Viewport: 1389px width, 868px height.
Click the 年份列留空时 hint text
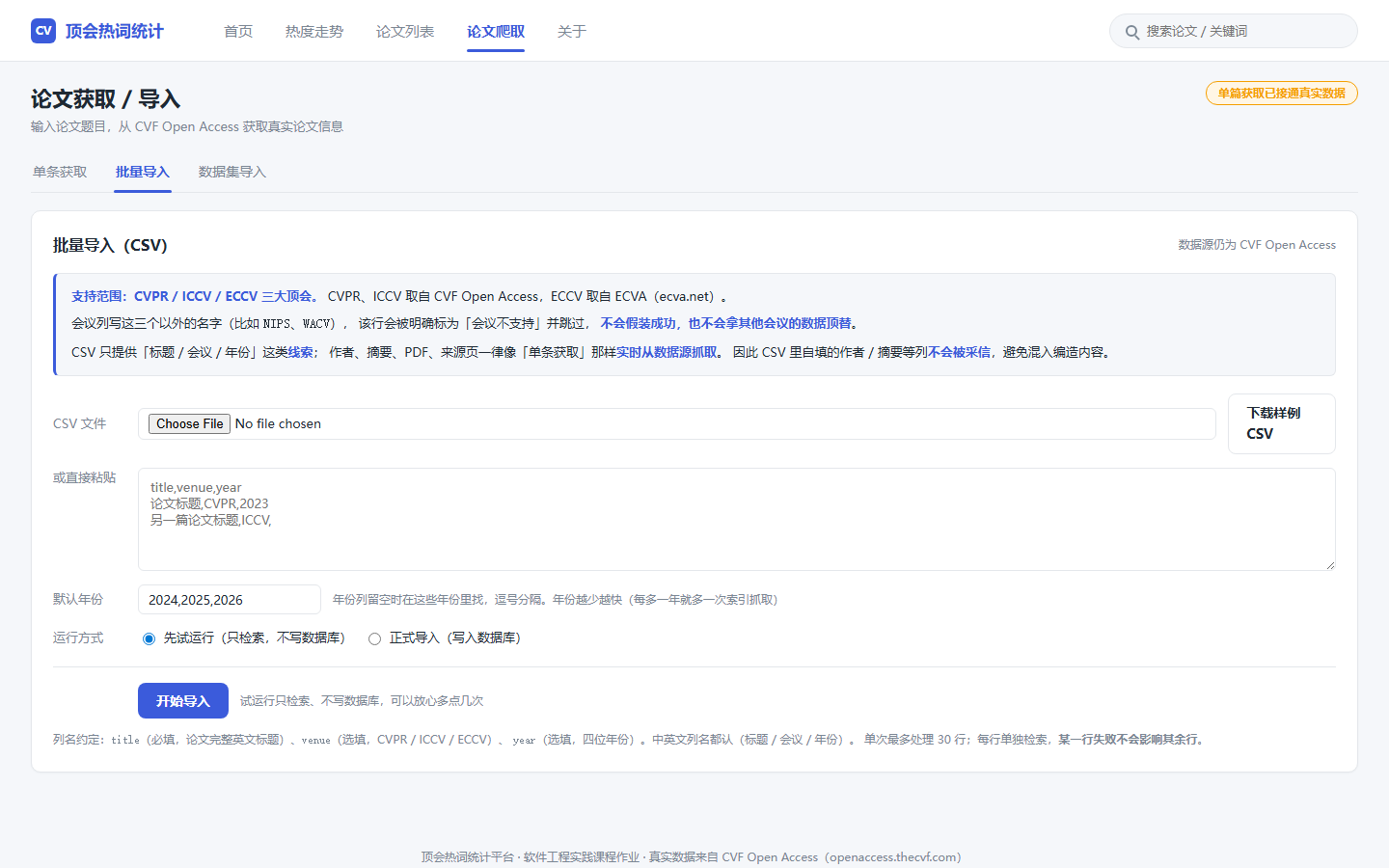point(555,599)
